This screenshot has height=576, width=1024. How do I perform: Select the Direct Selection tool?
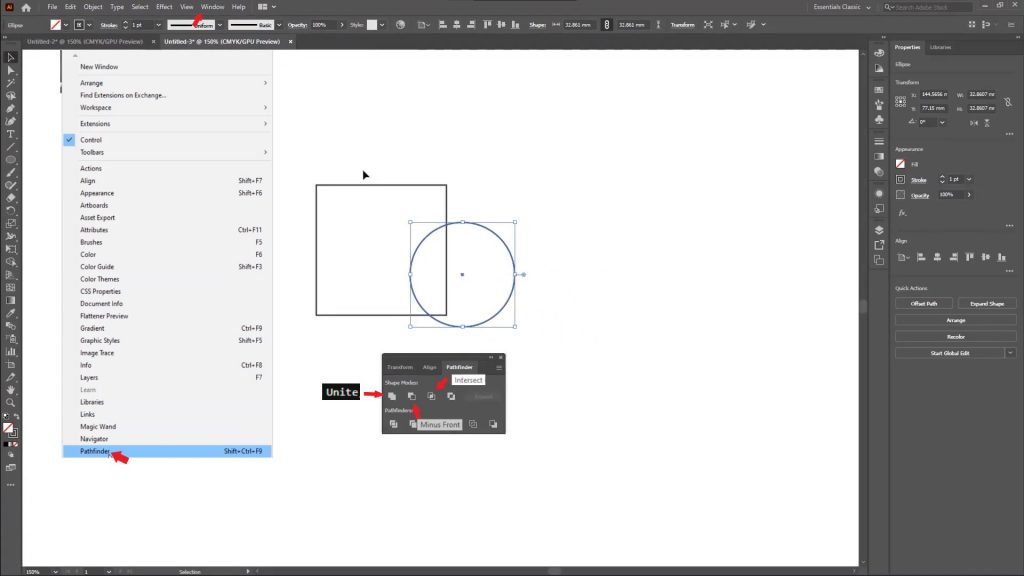(x=10, y=70)
